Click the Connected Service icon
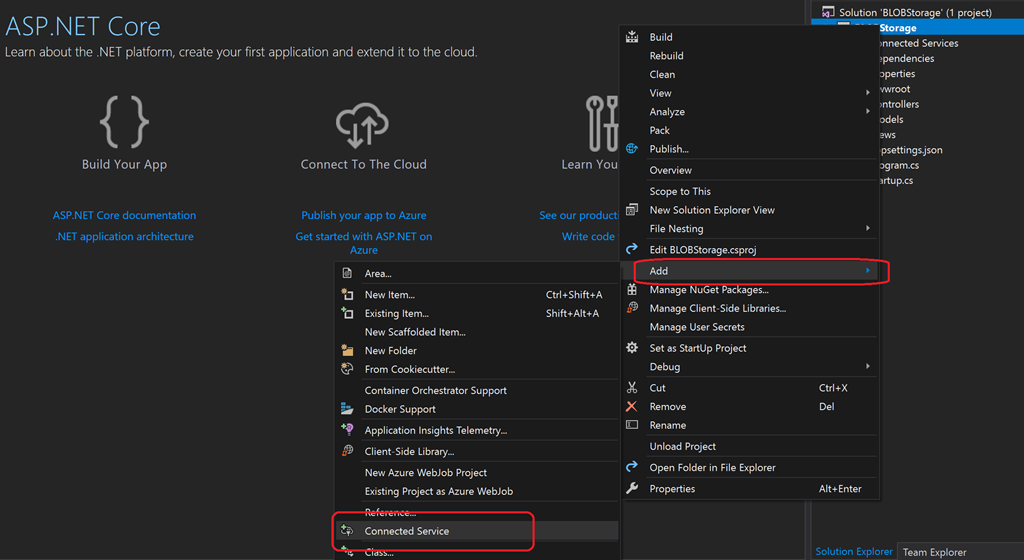Image resolution: width=1024 pixels, height=560 pixels. pos(347,531)
